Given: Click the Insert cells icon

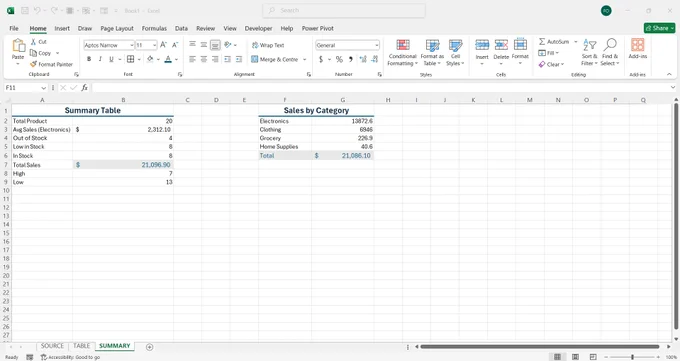Looking at the screenshot, I should pyautogui.click(x=482, y=45).
